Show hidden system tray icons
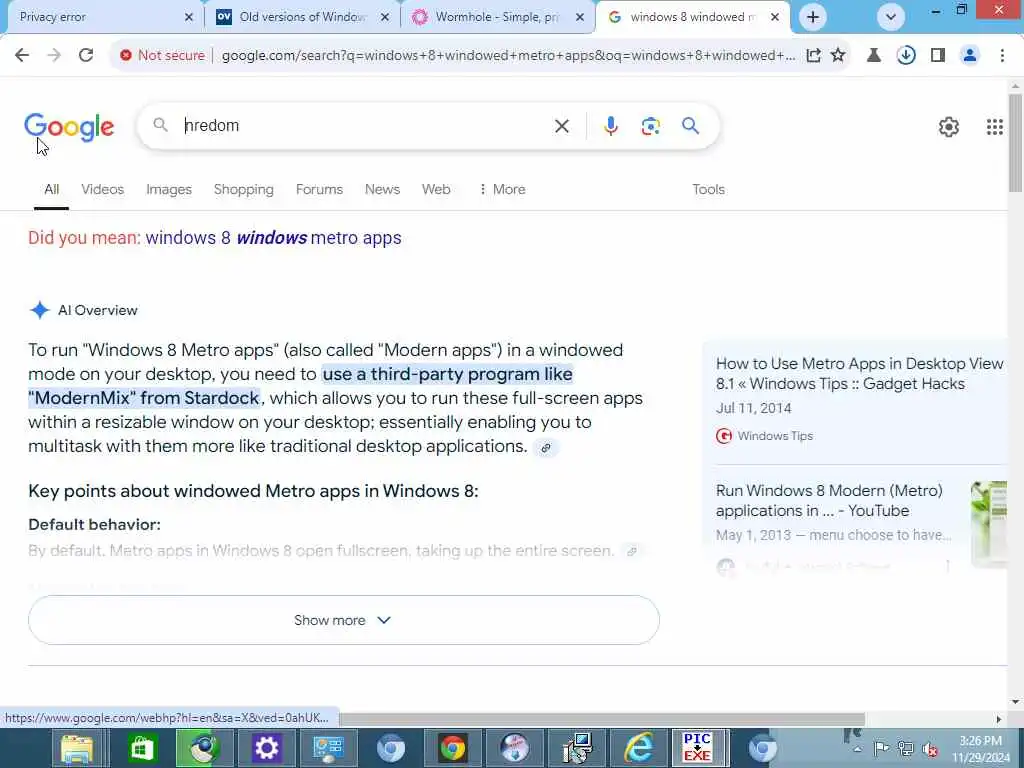 tap(857, 749)
